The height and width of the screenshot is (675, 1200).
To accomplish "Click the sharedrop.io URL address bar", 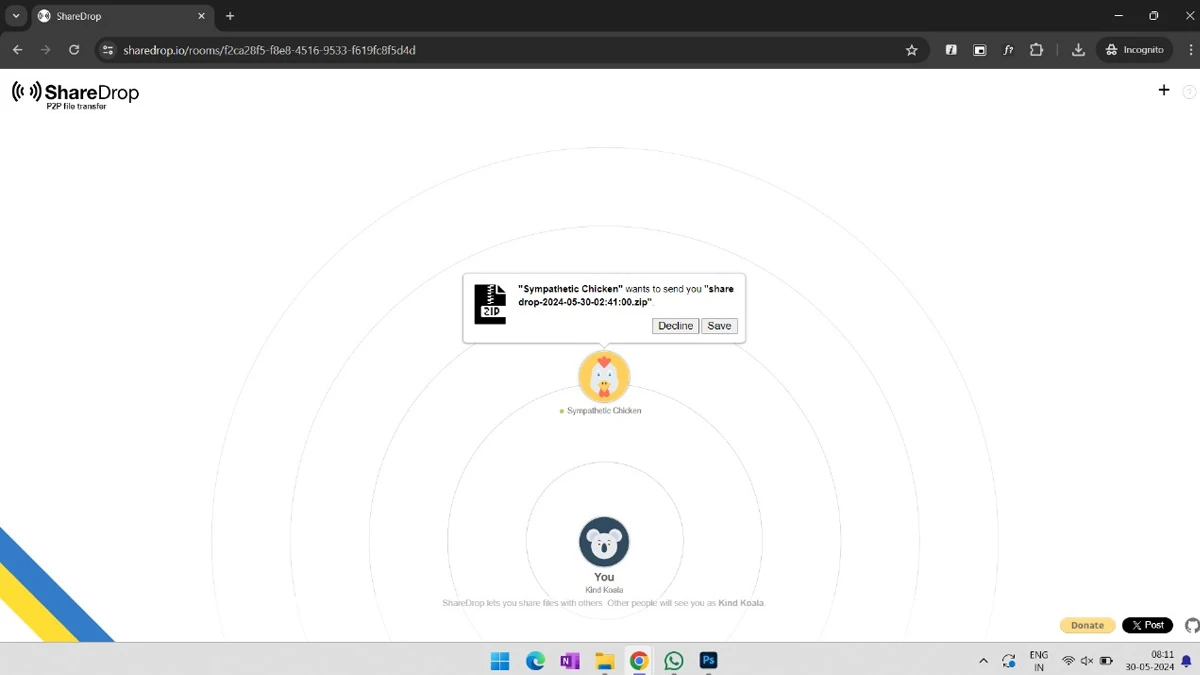I will (510, 50).
